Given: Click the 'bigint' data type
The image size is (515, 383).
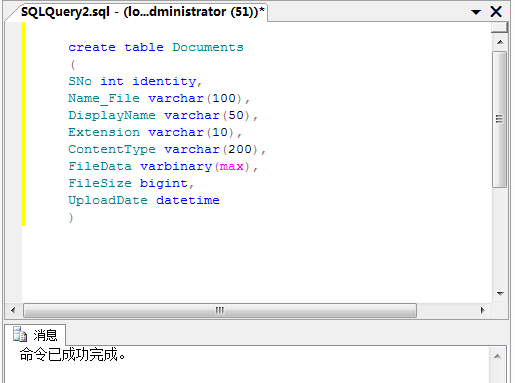Looking at the screenshot, I should pyautogui.click(x=164, y=183).
